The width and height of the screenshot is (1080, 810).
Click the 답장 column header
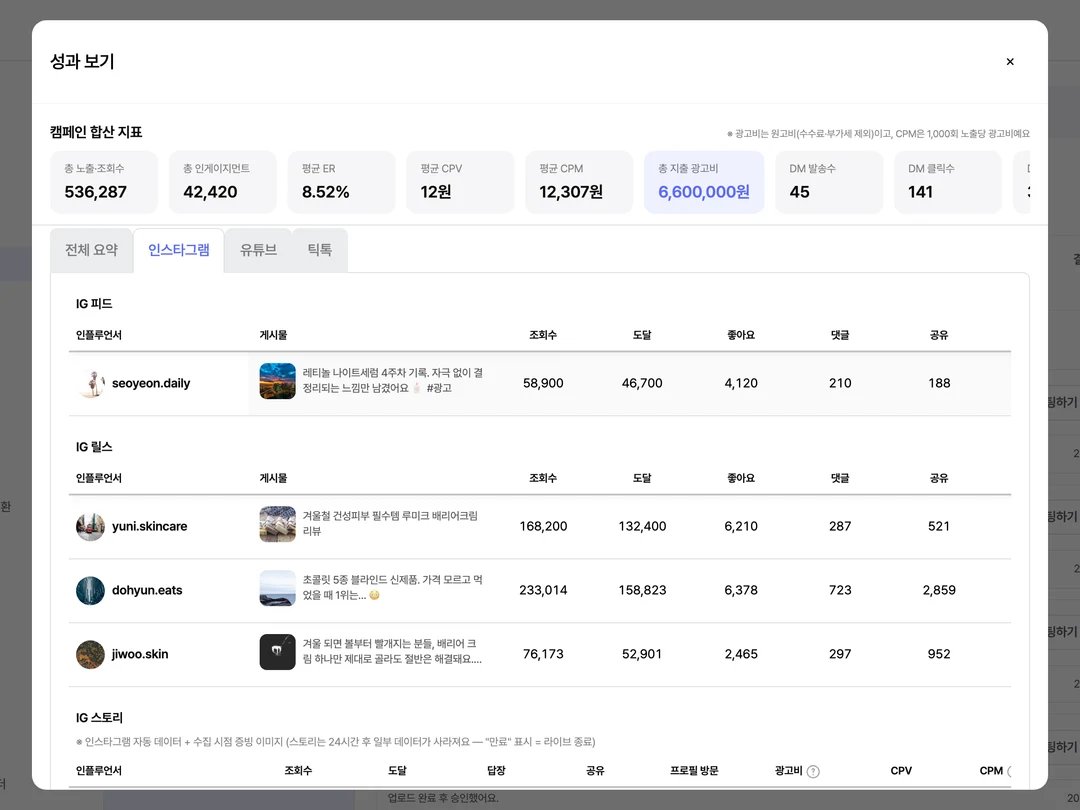[496, 771]
